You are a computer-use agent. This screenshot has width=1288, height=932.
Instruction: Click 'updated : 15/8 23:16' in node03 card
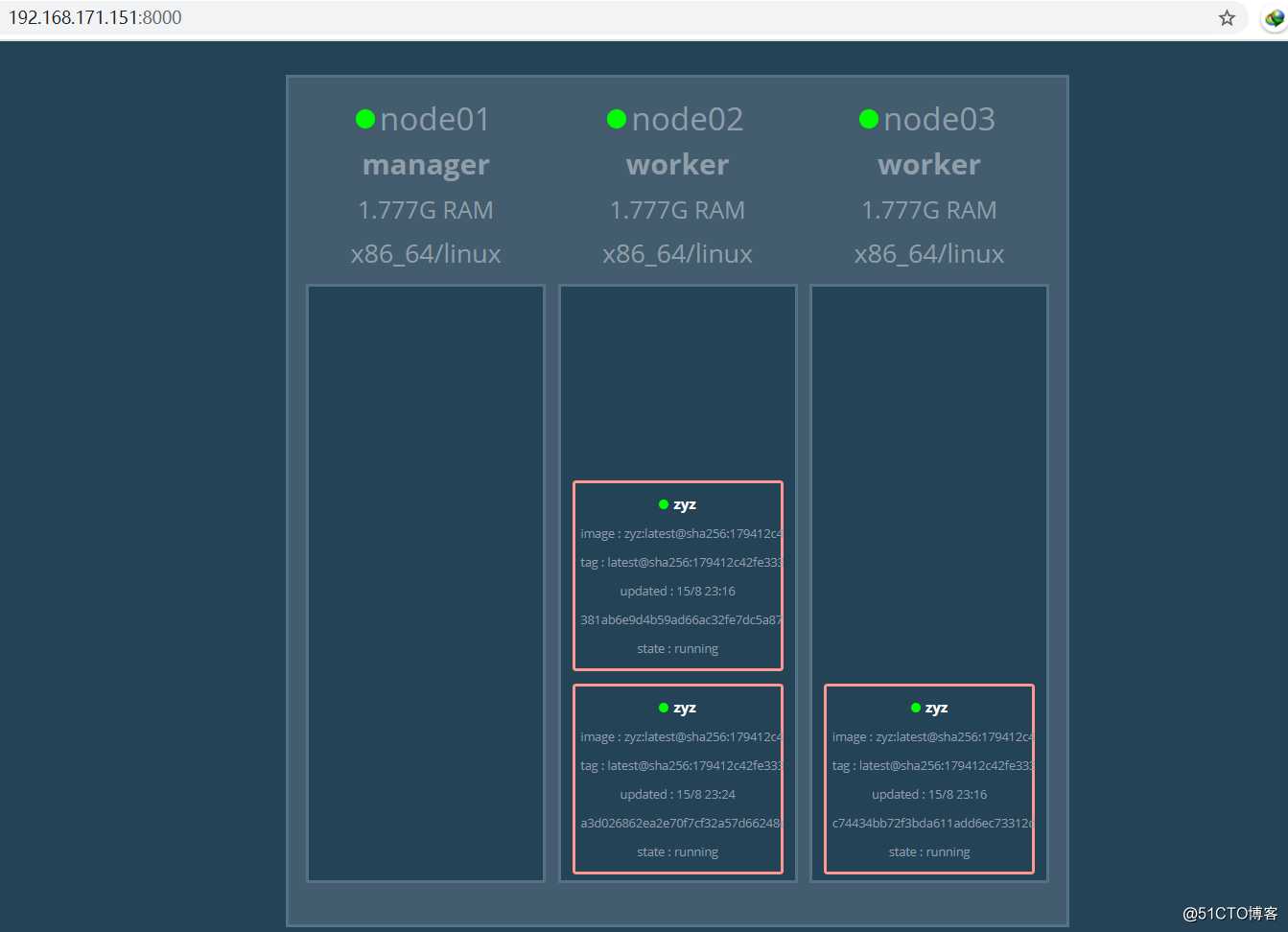click(x=929, y=794)
